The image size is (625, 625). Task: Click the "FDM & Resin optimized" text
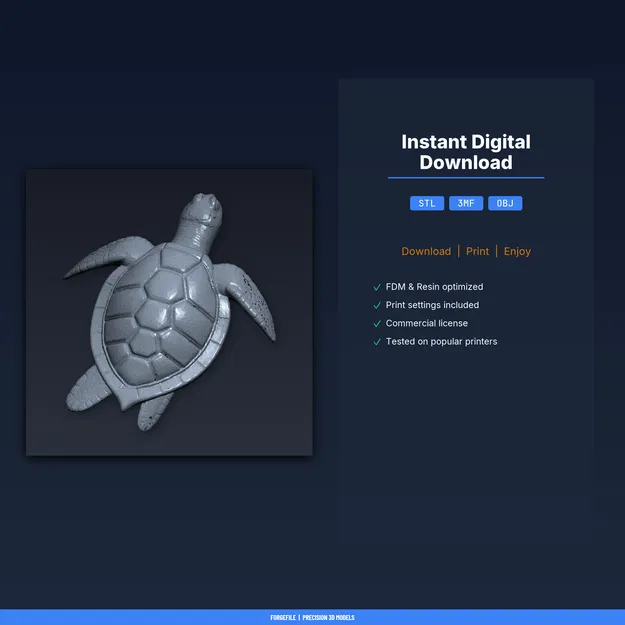point(434,287)
